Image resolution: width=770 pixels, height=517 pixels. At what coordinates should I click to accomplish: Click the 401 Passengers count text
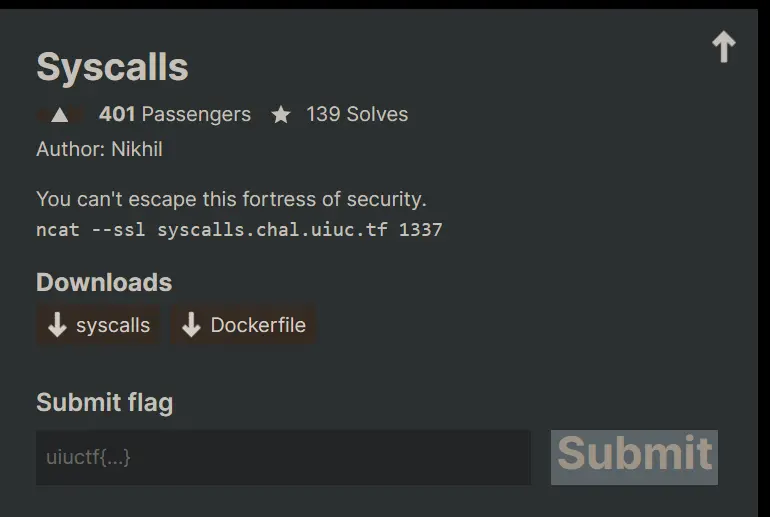point(175,114)
